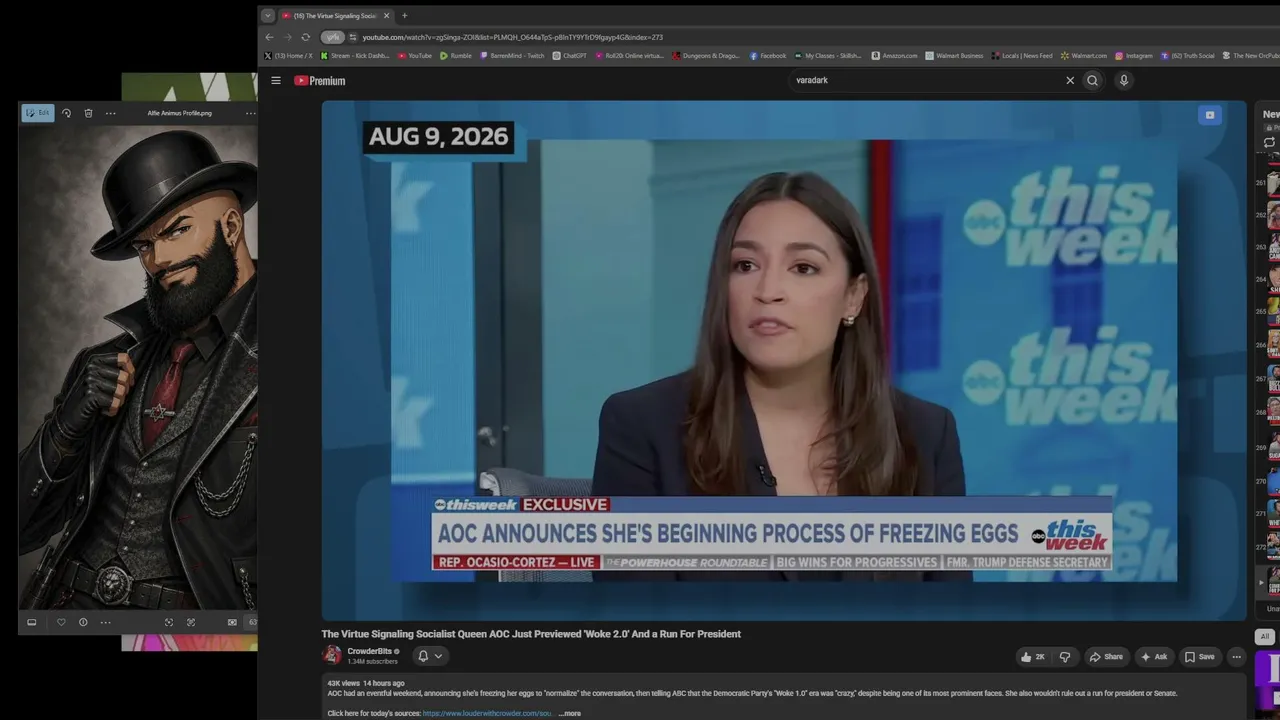Open the Roll20 Online virtual bookmark
1280x720 pixels.
click(629, 56)
